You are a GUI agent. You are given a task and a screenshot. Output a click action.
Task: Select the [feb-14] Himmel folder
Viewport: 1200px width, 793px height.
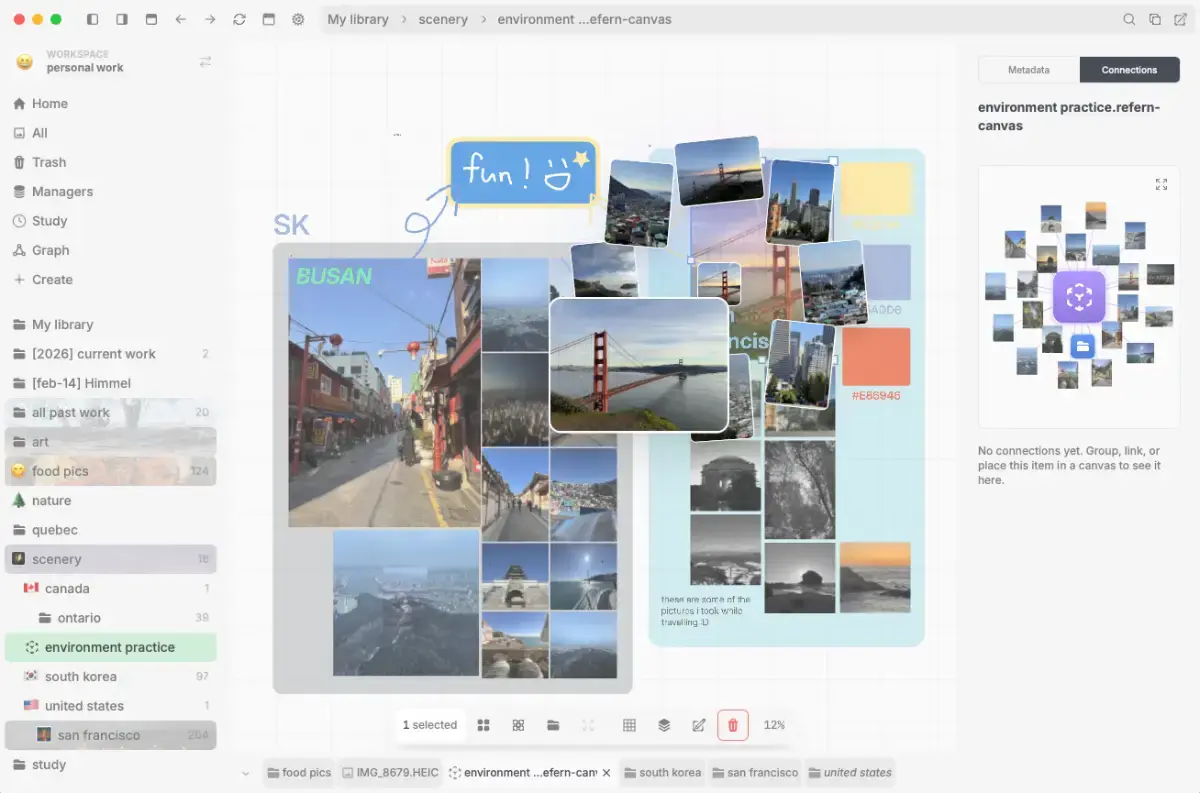pos(110,383)
